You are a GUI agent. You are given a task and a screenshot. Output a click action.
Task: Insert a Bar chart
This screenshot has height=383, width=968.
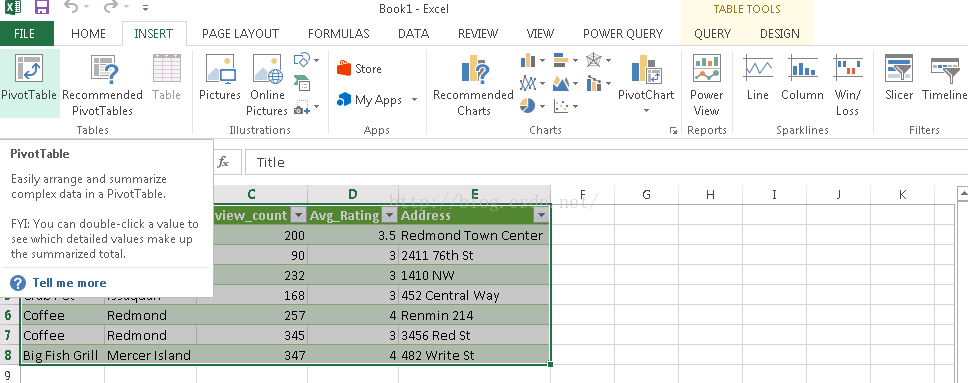coord(561,60)
